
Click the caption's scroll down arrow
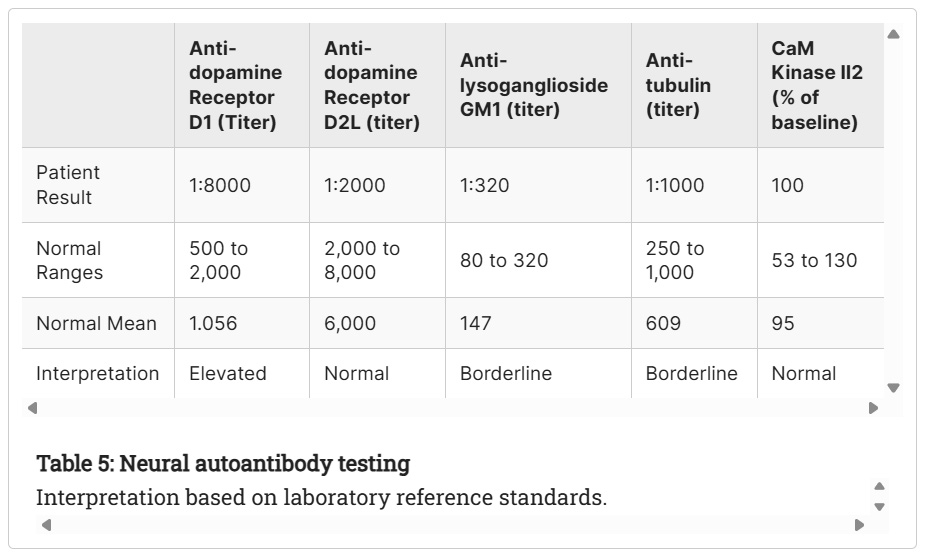pyautogui.click(x=879, y=506)
